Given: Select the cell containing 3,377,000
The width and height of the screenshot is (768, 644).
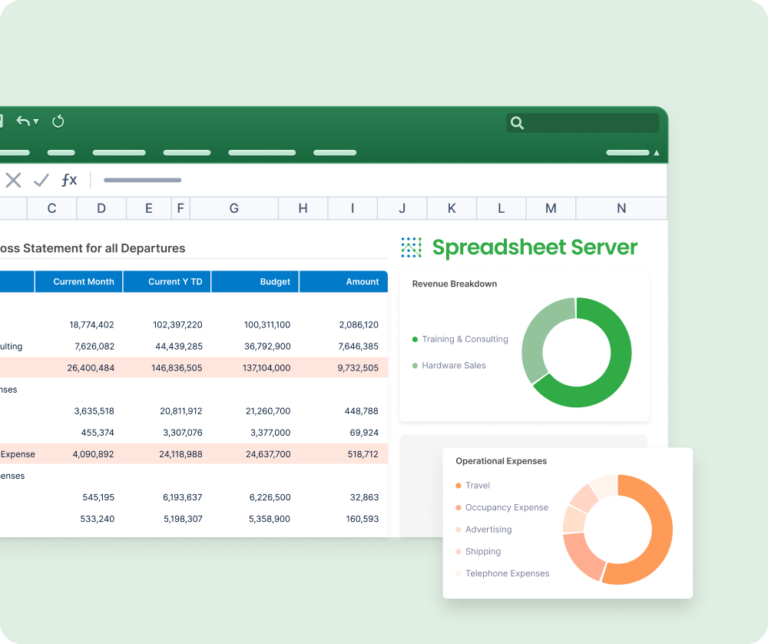Looking at the screenshot, I should pos(270,432).
